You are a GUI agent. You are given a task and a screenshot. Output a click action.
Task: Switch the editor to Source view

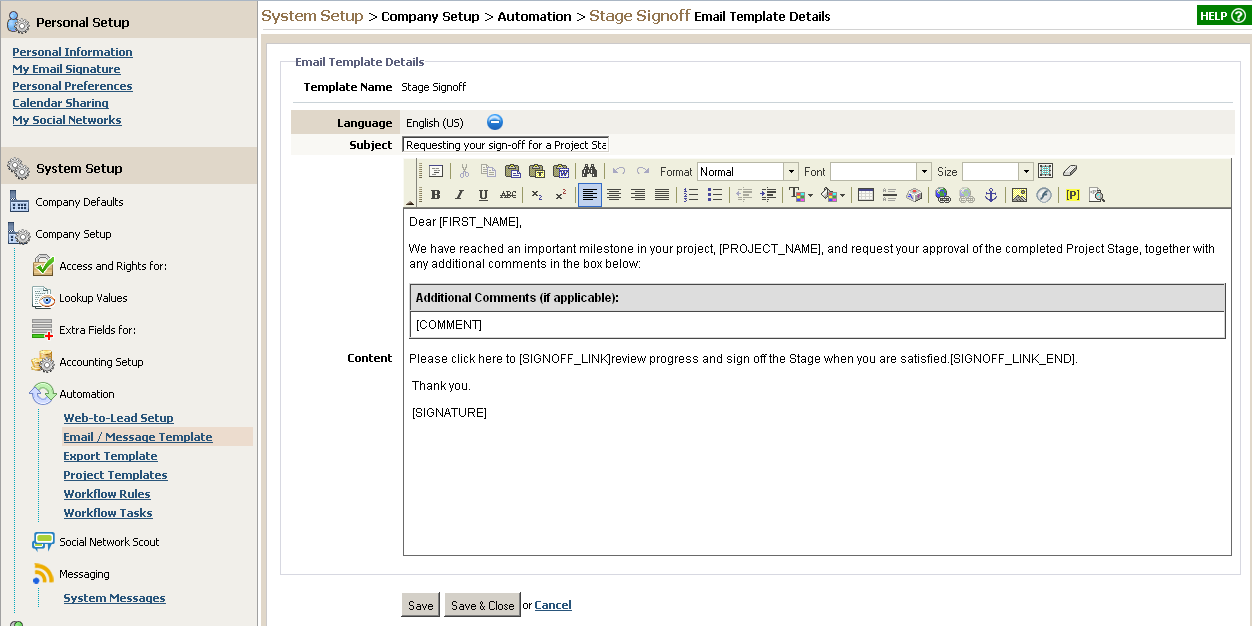(436, 171)
